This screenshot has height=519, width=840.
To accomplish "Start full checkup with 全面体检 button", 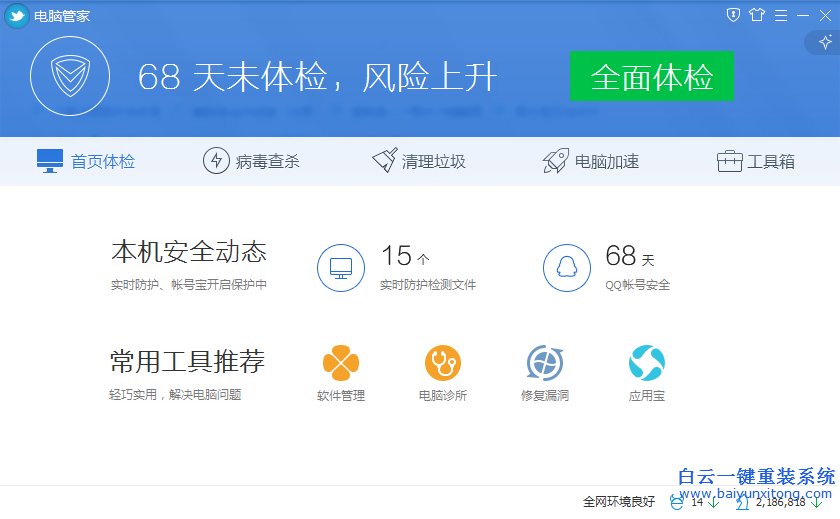I will pyautogui.click(x=651, y=76).
